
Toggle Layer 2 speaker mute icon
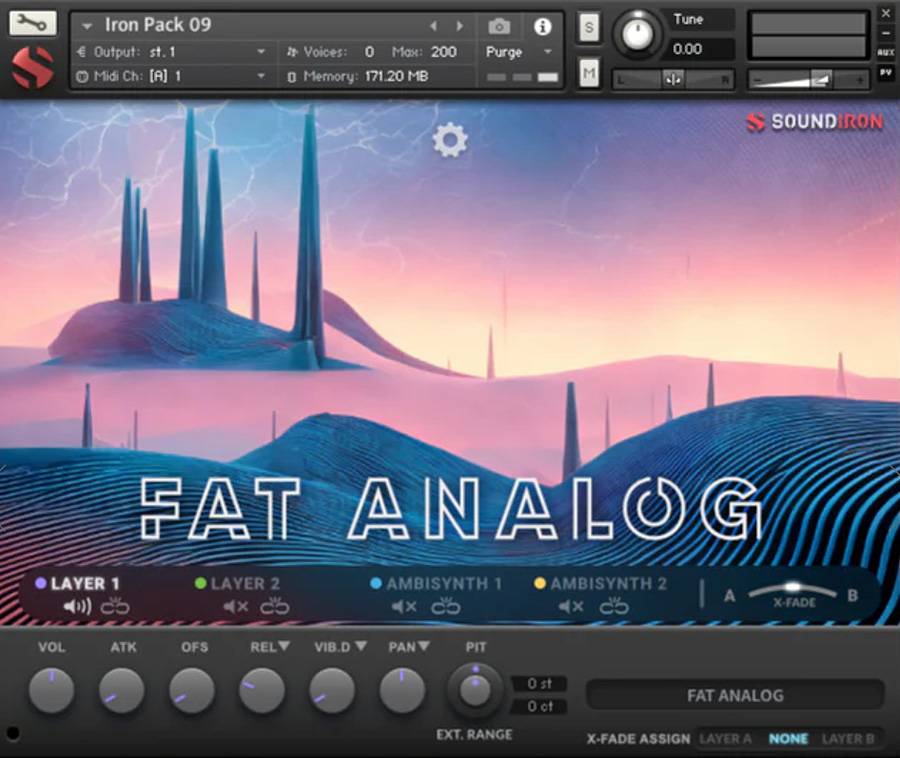pyautogui.click(x=236, y=606)
